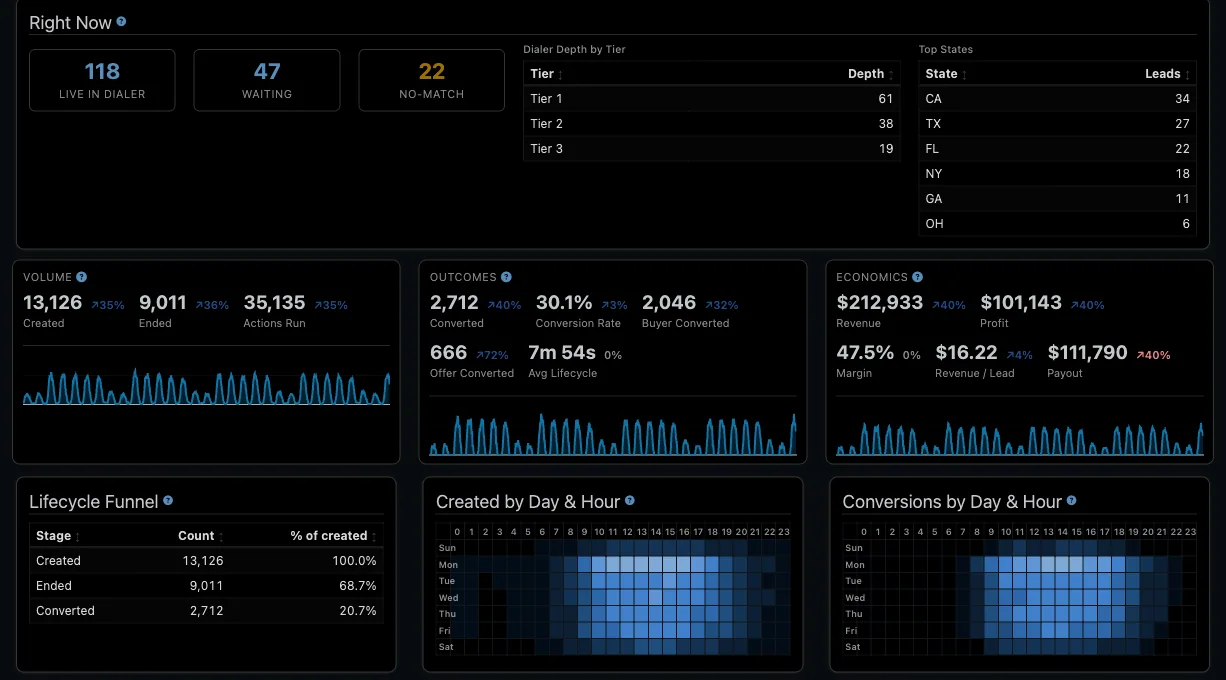Viewport: 1226px width, 680px height.
Task: Click the Volume sparkline chart
Action: [206, 386]
